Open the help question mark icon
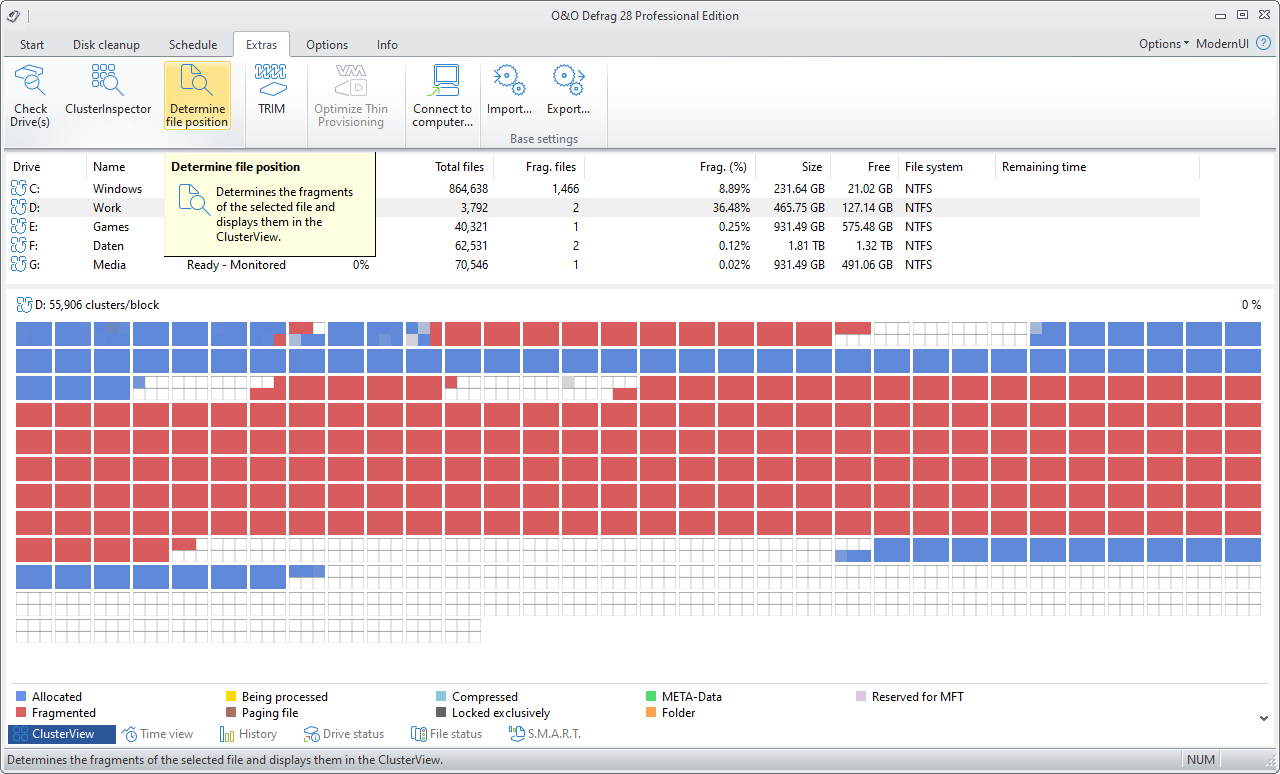Viewport: 1280px width, 774px height. pos(1263,44)
